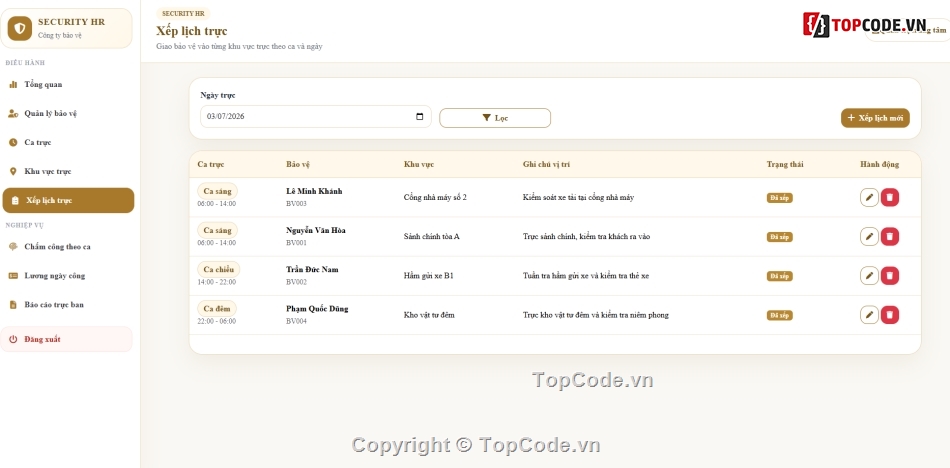Click the Ca trực column header
950x468 pixels.
[x=211, y=164]
